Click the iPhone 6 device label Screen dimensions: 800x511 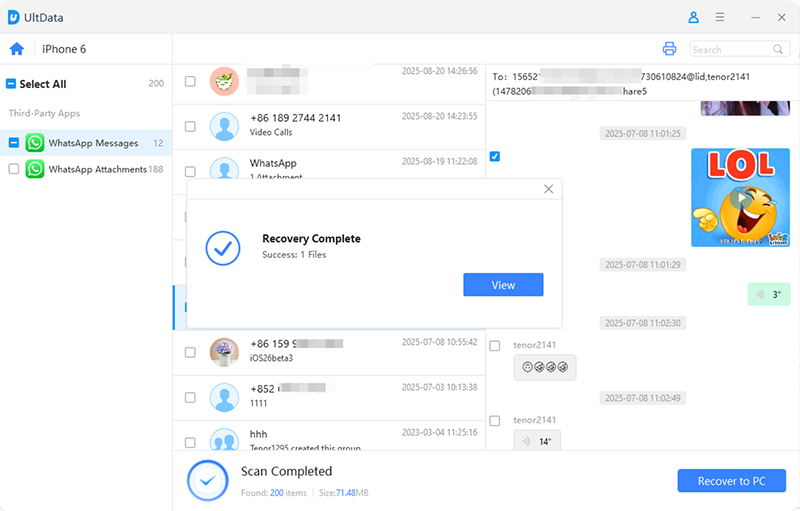click(64, 49)
